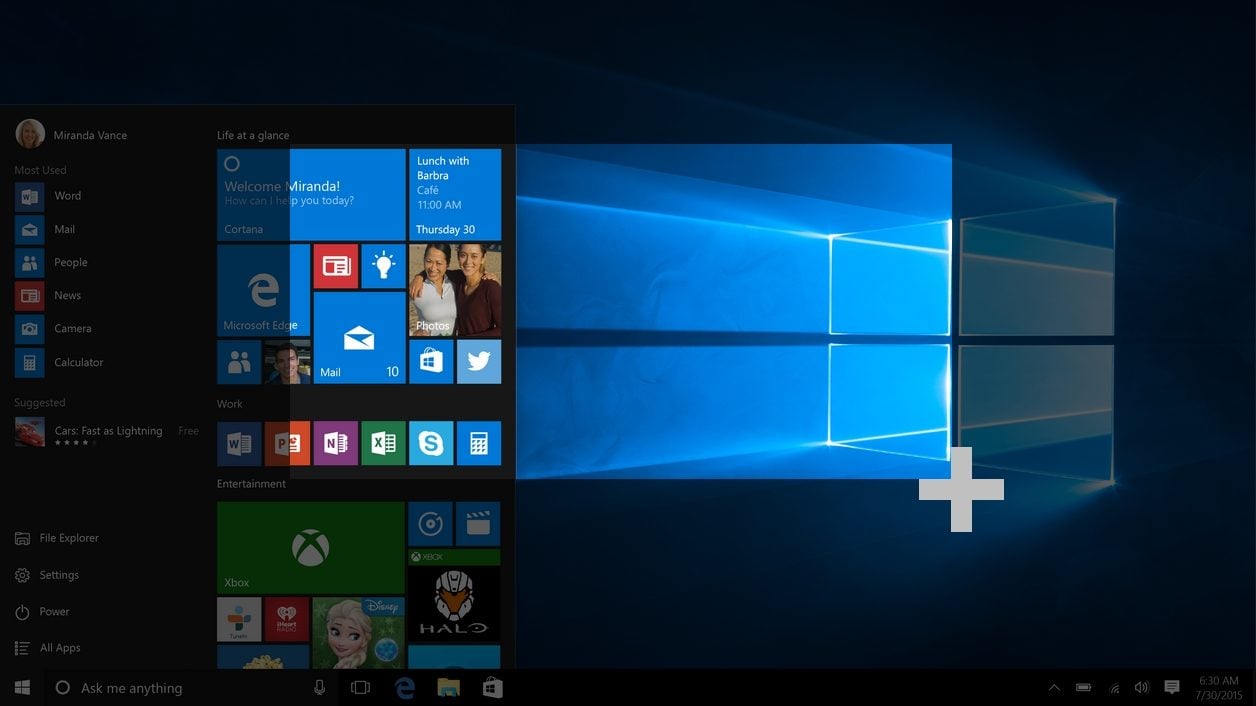Open File Explorer from the Start menu list

point(57,538)
